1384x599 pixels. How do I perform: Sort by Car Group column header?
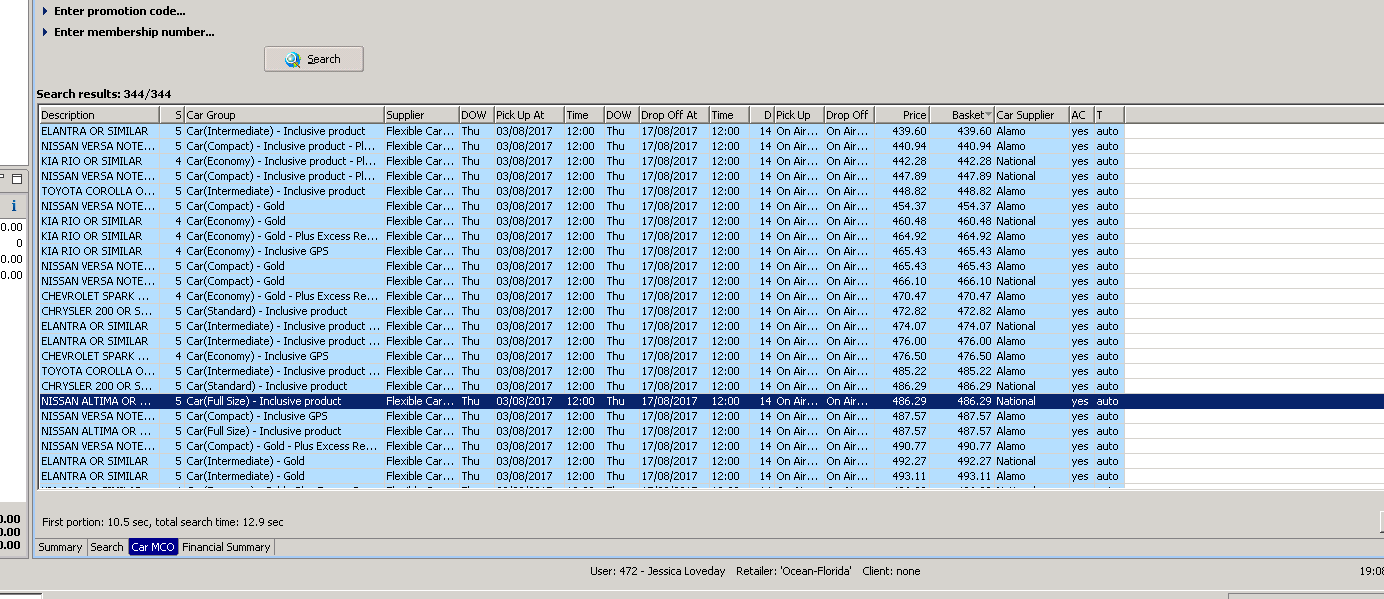pyautogui.click(x=284, y=115)
